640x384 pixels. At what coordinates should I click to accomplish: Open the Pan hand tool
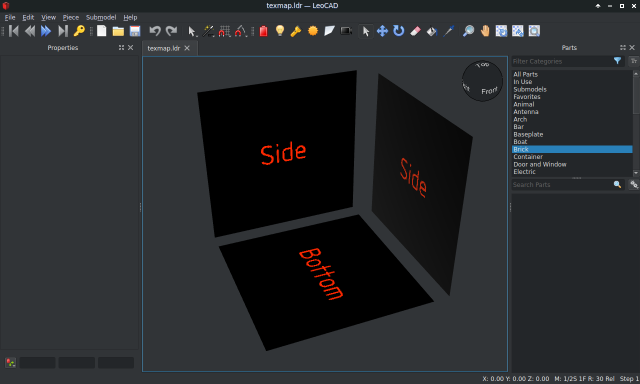click(485, 31)
